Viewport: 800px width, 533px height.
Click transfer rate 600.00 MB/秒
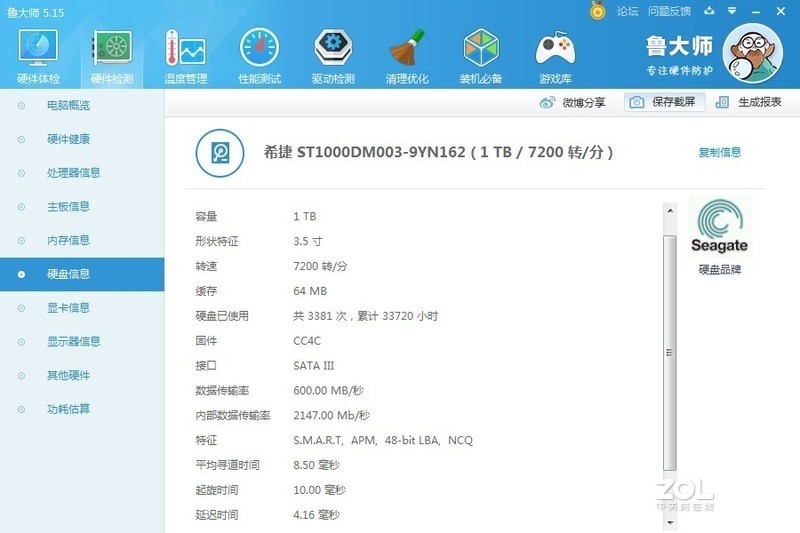(328, 391)
